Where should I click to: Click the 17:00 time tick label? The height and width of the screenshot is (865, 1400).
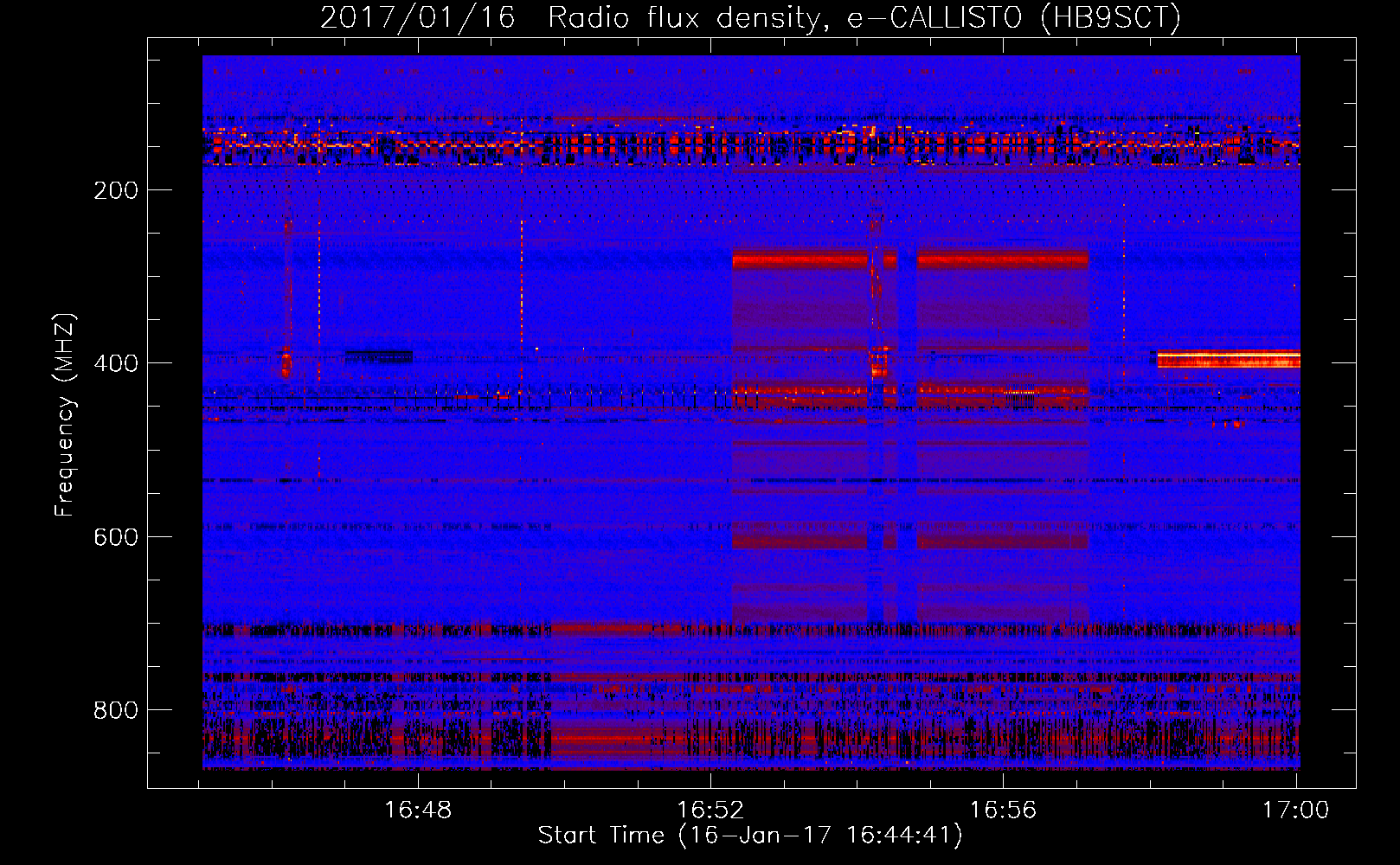pos(1295,811)
